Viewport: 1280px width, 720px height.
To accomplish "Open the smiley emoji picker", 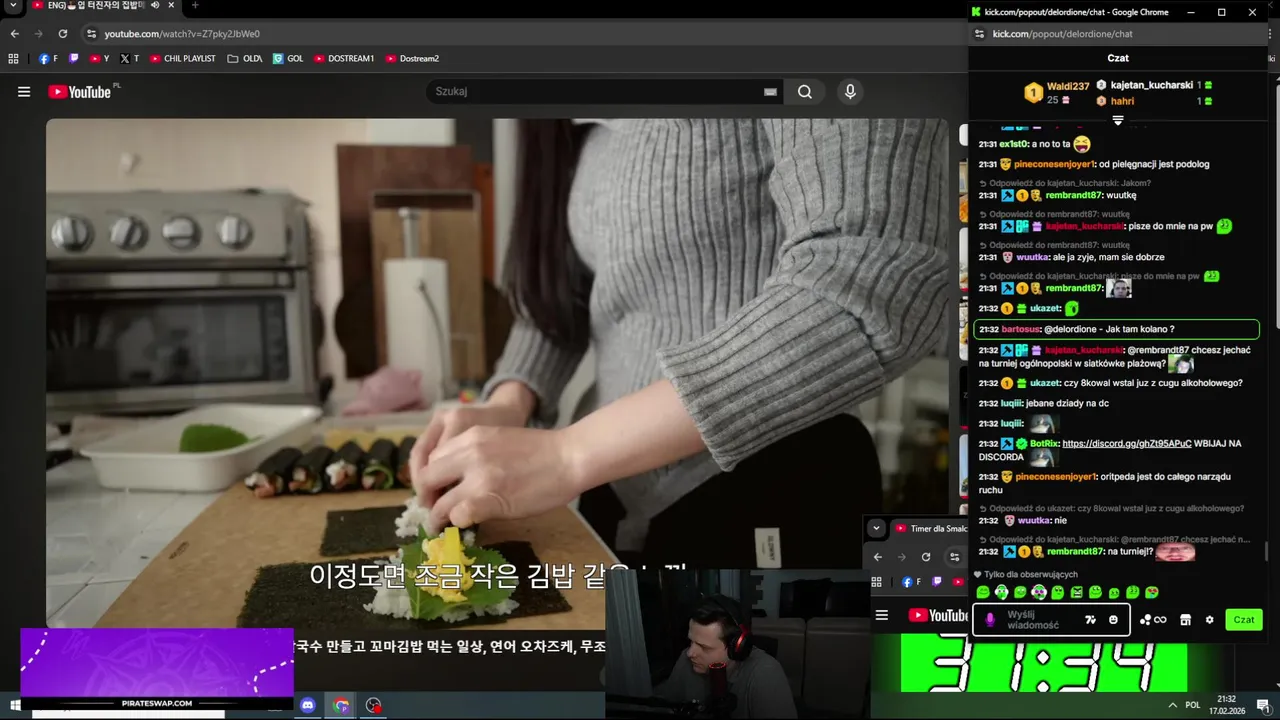I will point(1113,620).
